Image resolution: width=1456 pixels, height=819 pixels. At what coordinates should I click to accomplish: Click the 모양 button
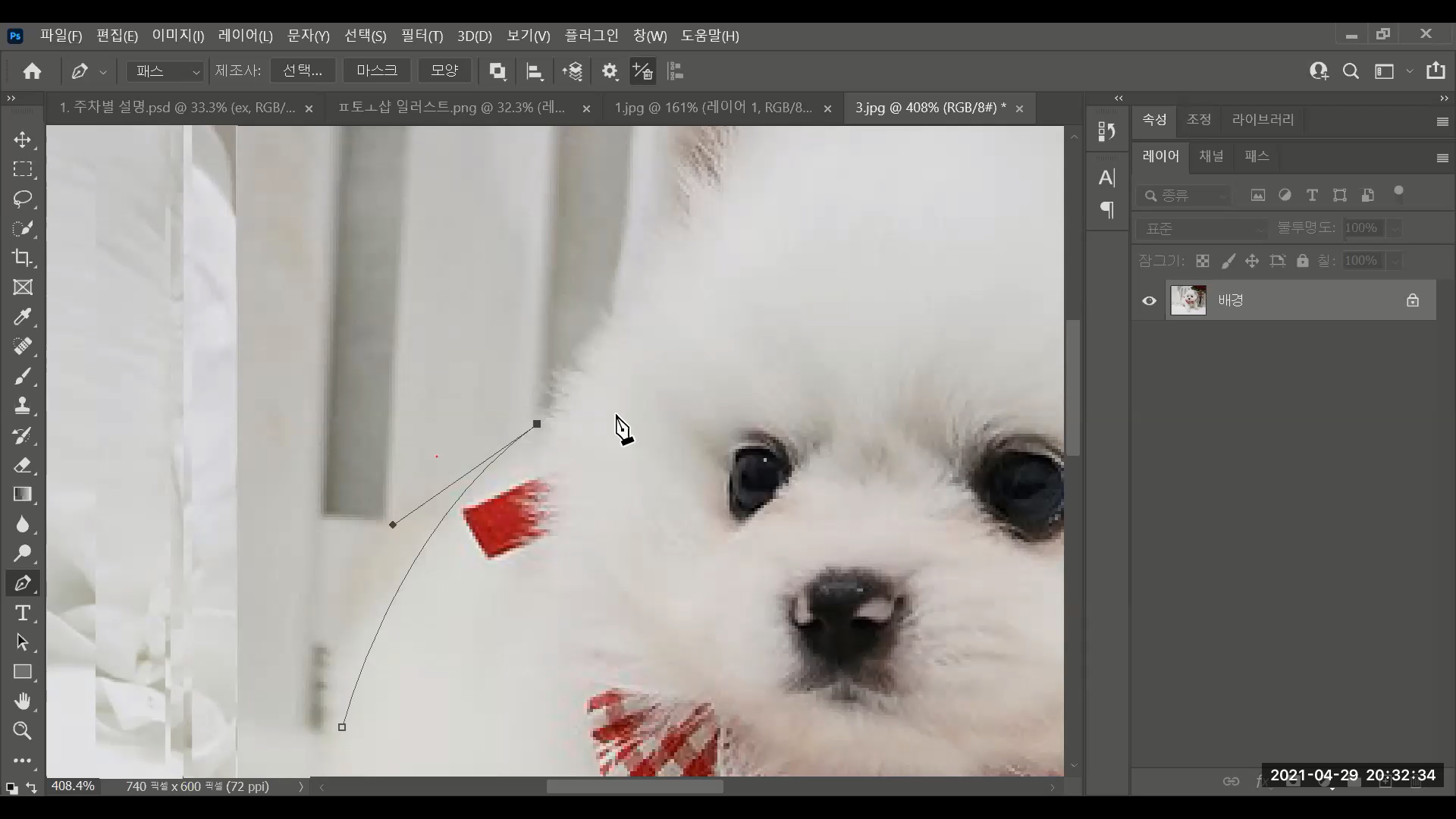(x=444, y=71)
